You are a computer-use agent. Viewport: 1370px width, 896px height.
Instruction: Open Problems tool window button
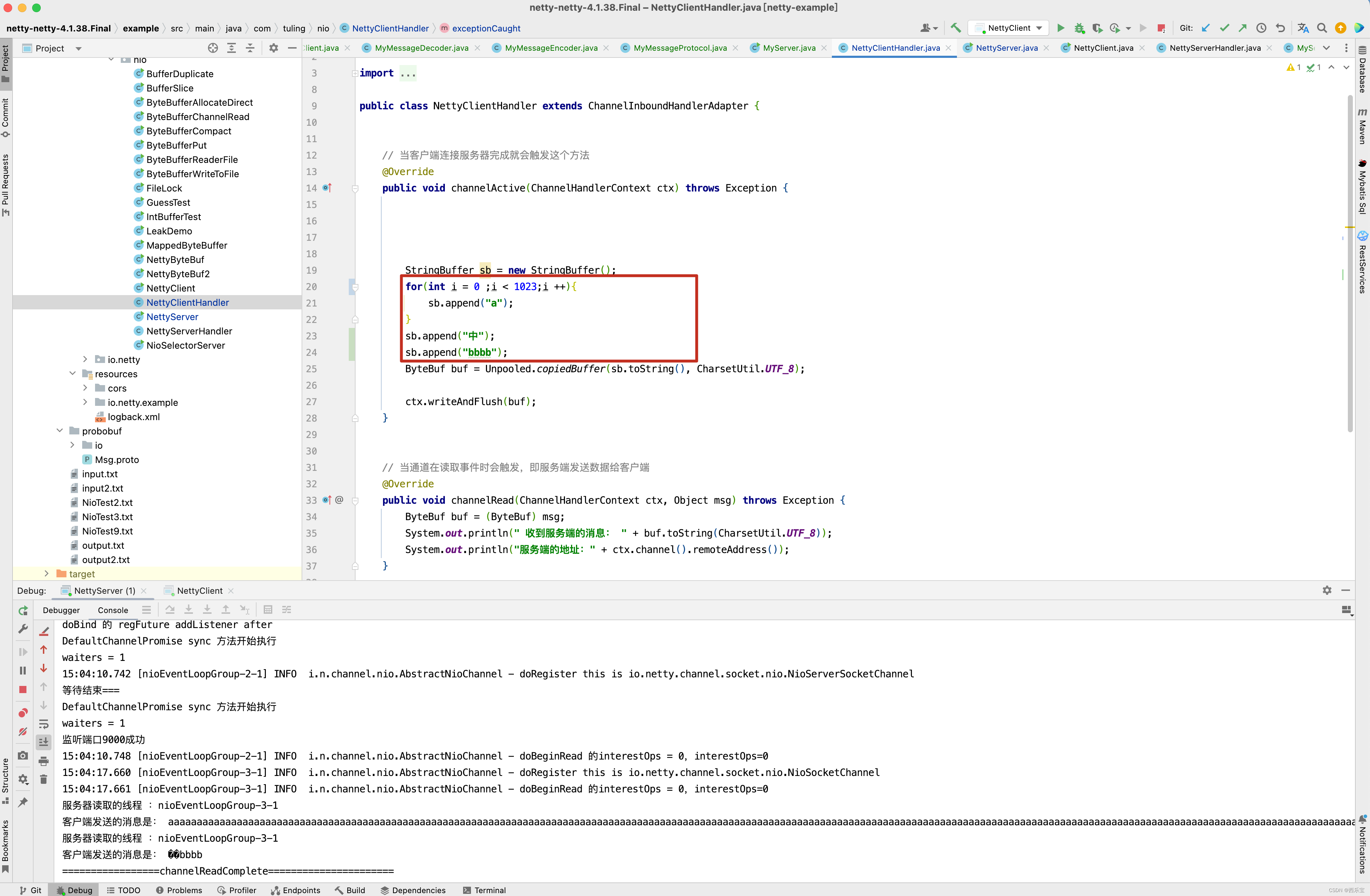click(178, 890)
